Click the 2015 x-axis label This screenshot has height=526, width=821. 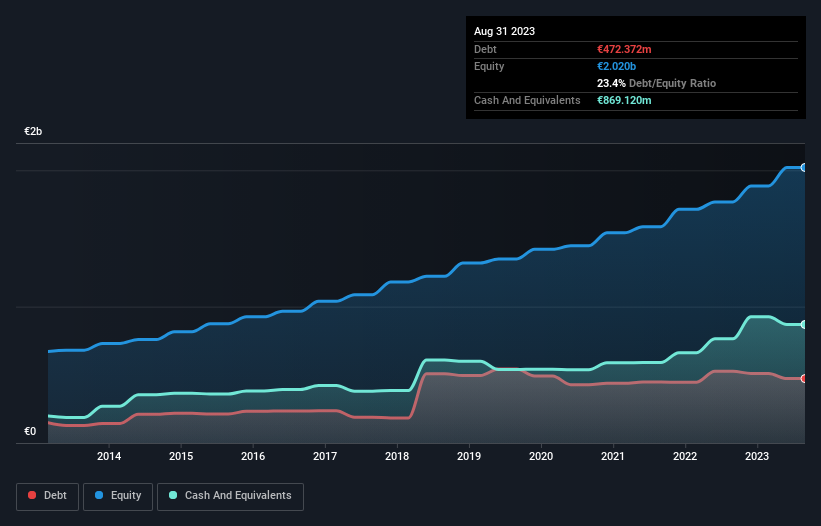(x=181, y=456)
